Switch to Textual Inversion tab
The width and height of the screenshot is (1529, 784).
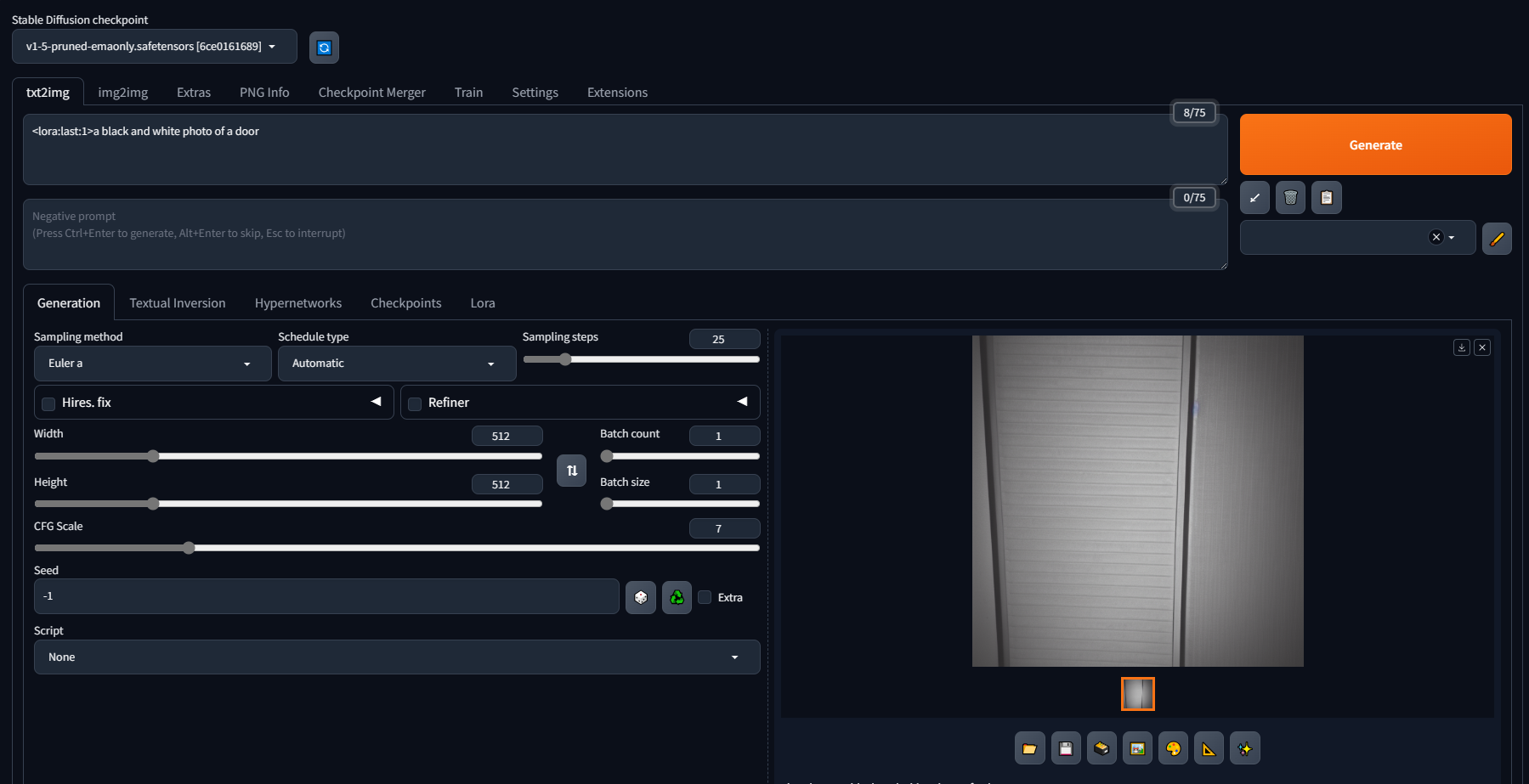(x=178, y=303)
